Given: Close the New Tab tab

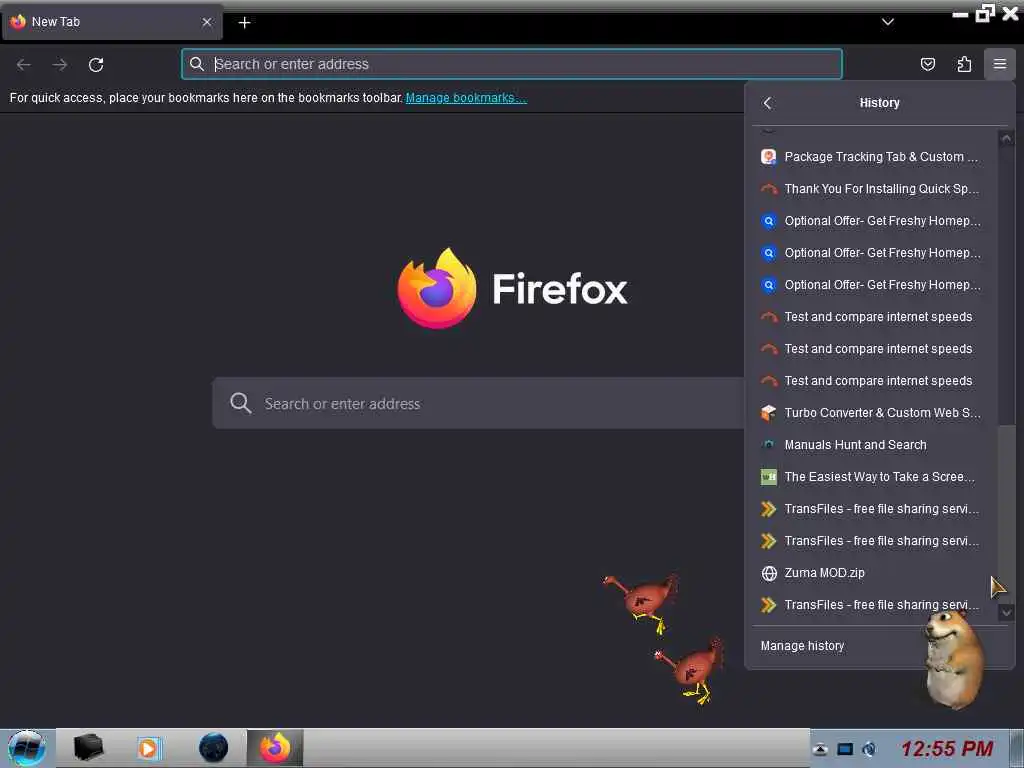Looking at the screenshot, I should pos(207,22).
